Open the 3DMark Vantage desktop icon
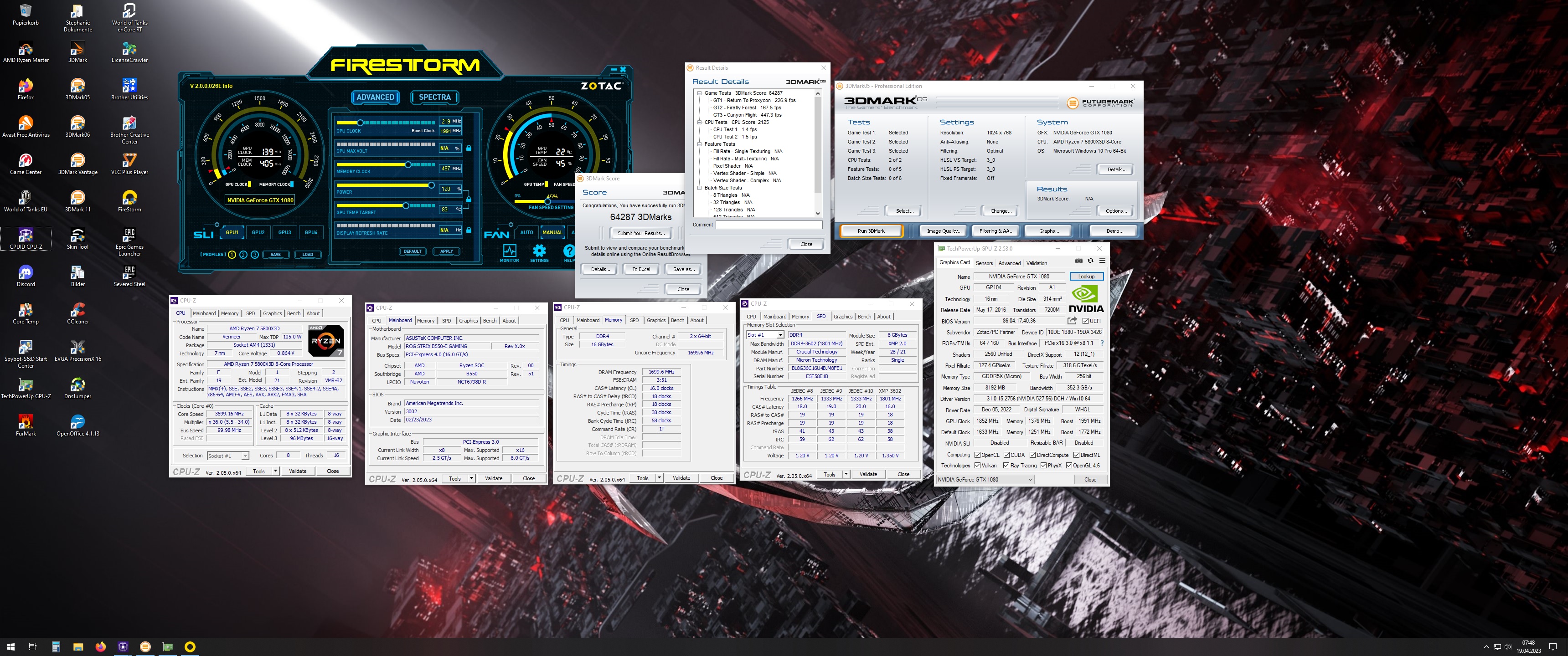This screenshot has height=656, width=1568. point(77,164)
